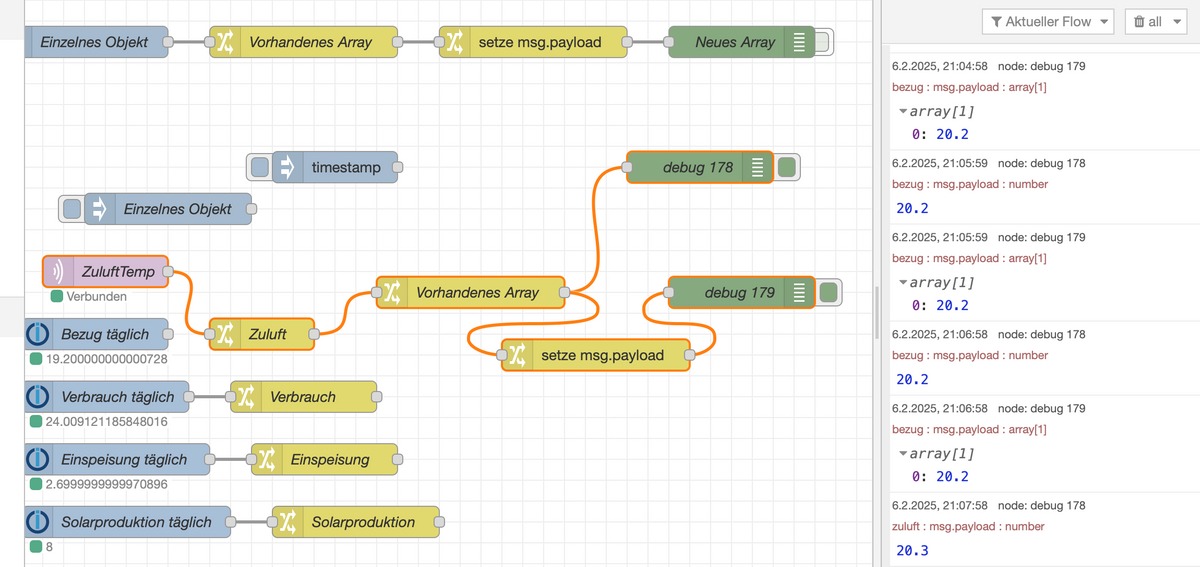Select the Bezug täglich node label
Image resolution: width=1200 pixels, height=567 pixels.
pyautogui.click(x=105, y=334)
